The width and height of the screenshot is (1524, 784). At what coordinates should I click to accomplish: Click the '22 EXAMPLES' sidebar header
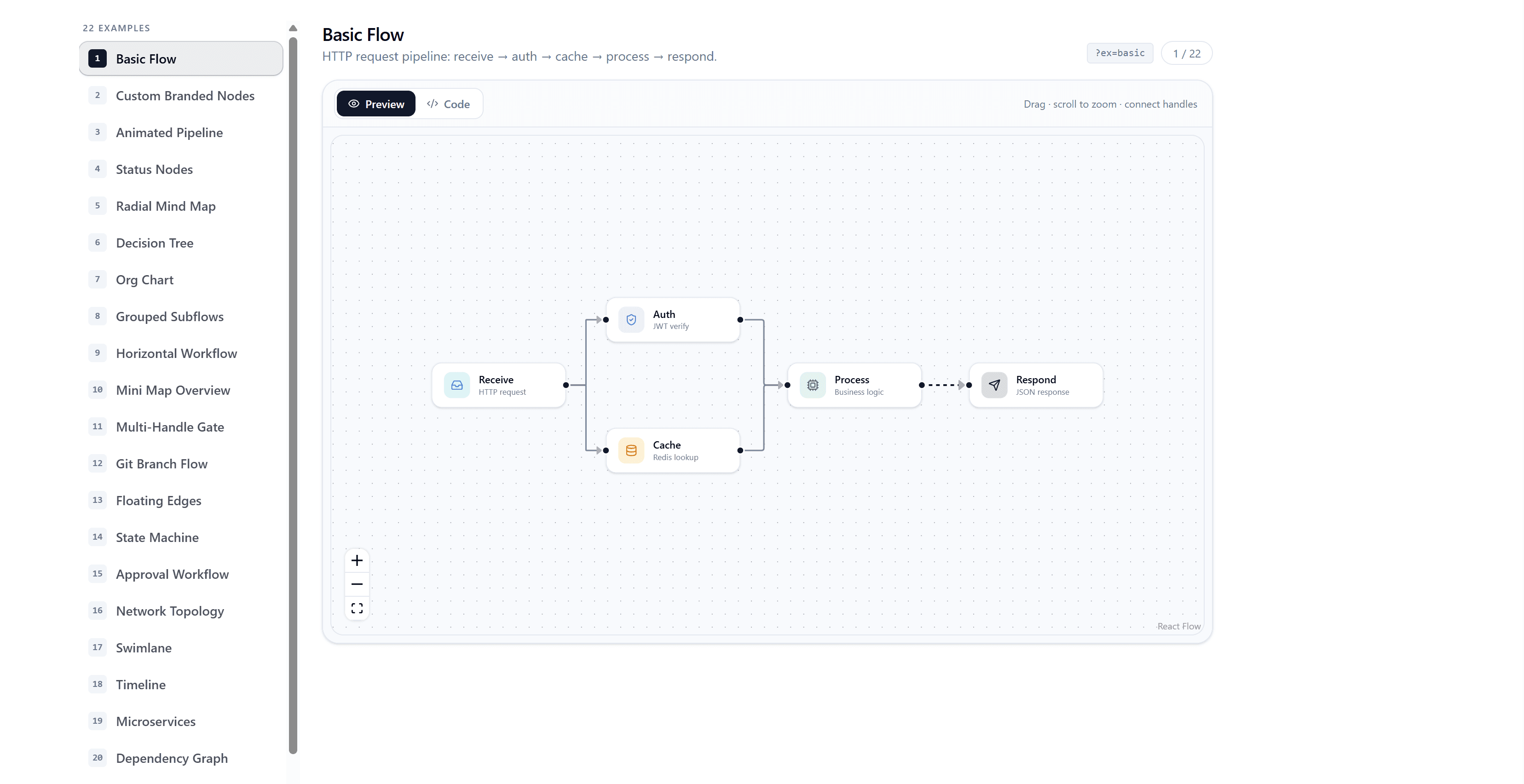[116, 28]
